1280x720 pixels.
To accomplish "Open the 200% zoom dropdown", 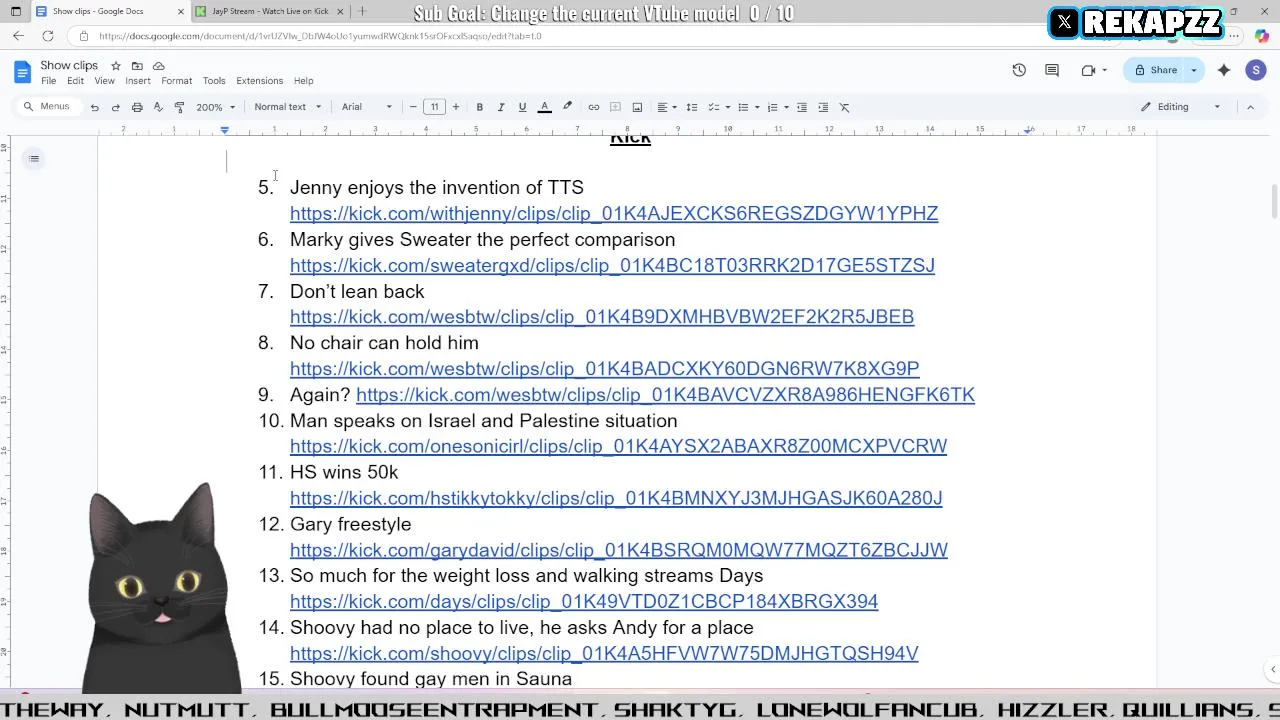I will point(216,107).
